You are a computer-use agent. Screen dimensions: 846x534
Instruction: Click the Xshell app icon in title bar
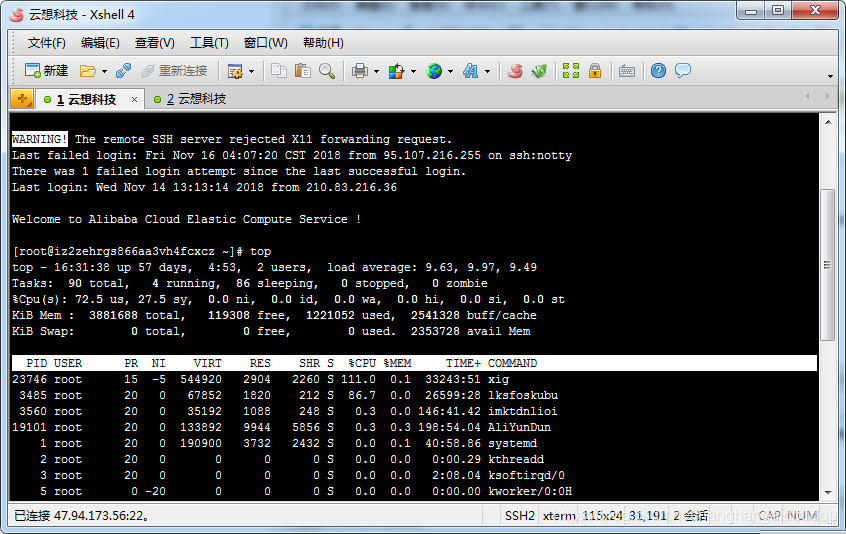pos(17,15)
